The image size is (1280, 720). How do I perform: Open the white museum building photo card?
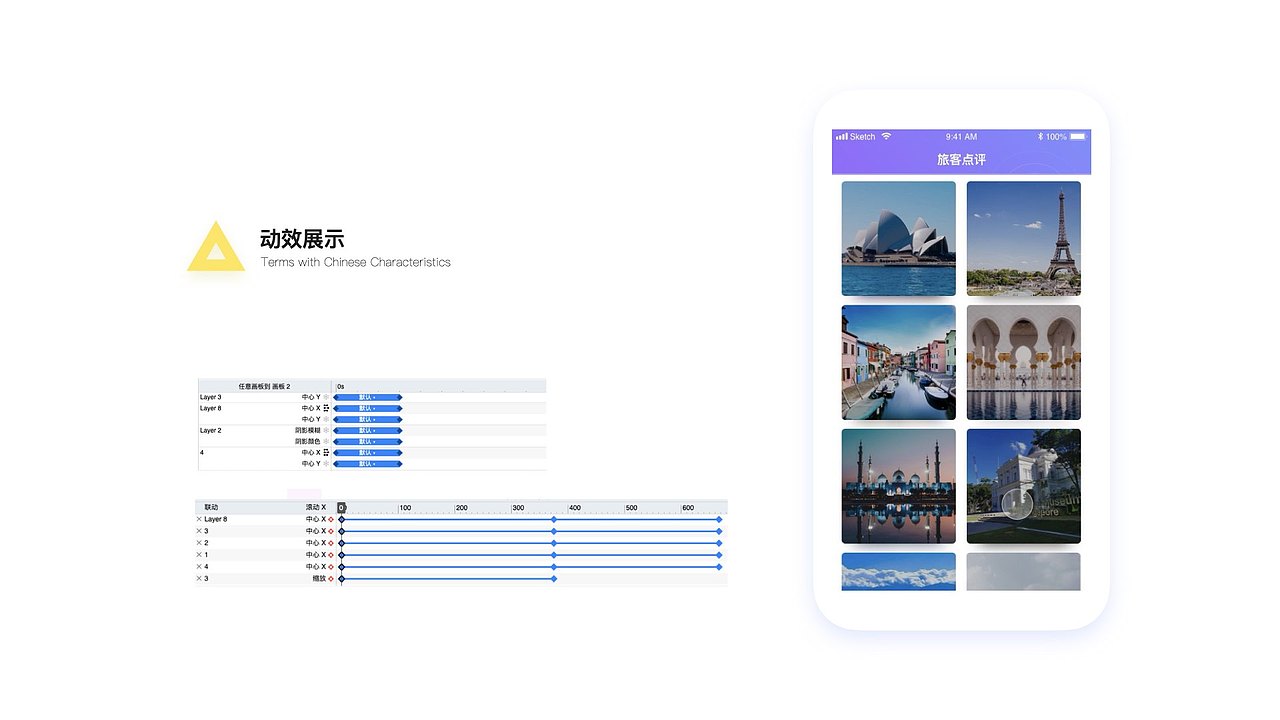click(1023, 486)
